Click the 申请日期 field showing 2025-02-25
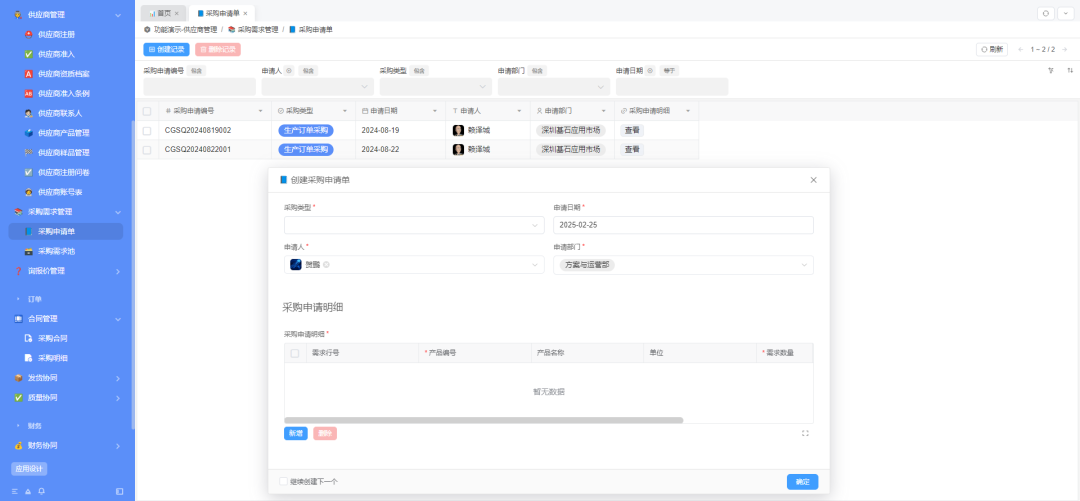Screen dimensions: 1080x501 (x=683, y=225)
